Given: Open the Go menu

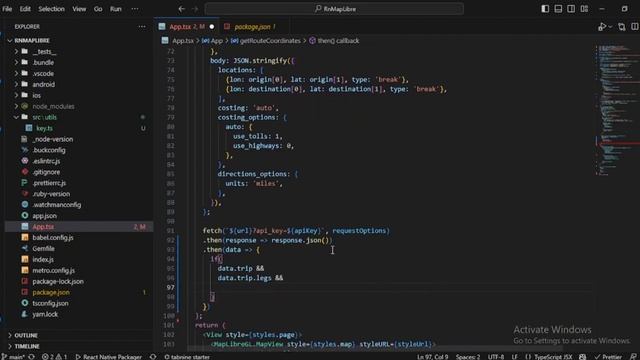Looking at the screenshot, I should (98, 9).
